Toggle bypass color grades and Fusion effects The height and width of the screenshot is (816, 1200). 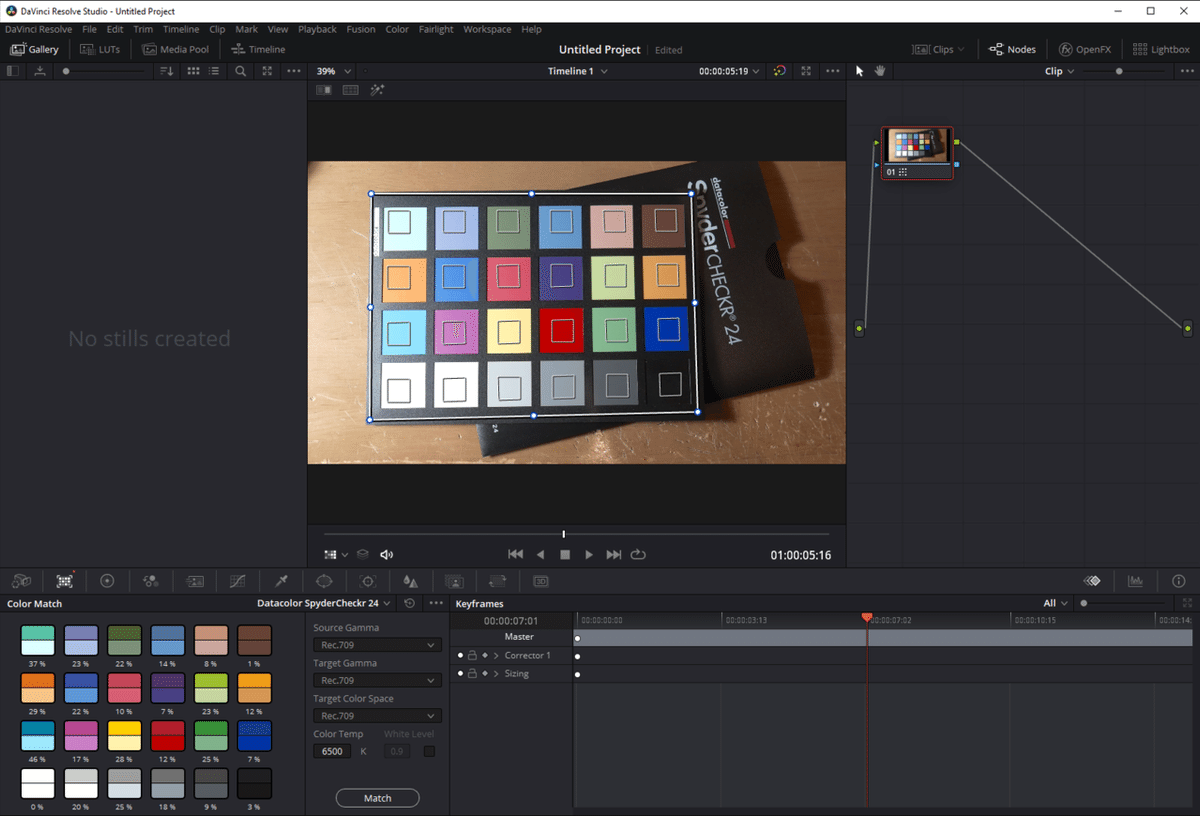(x=780, y=71)
